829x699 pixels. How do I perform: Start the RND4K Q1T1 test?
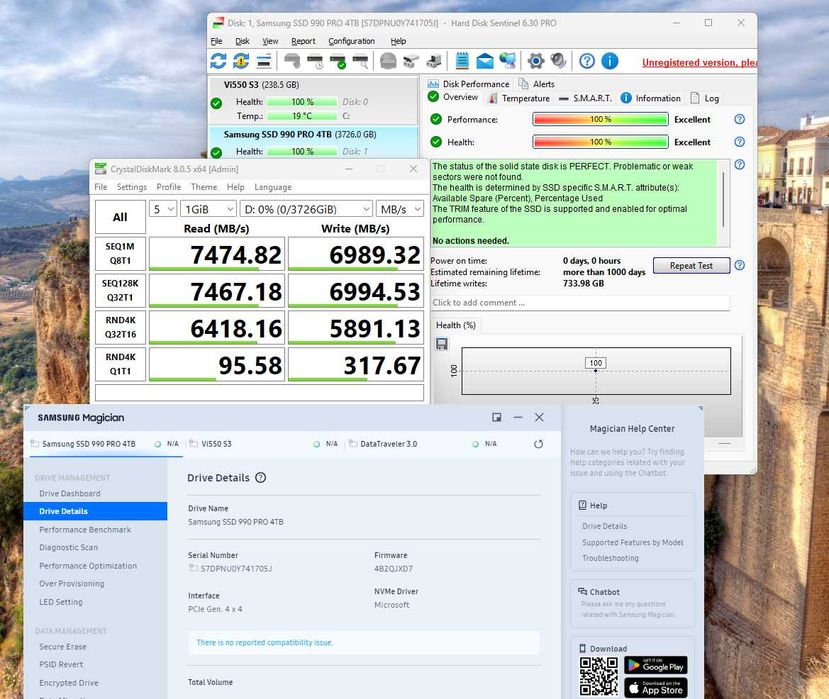120,364
